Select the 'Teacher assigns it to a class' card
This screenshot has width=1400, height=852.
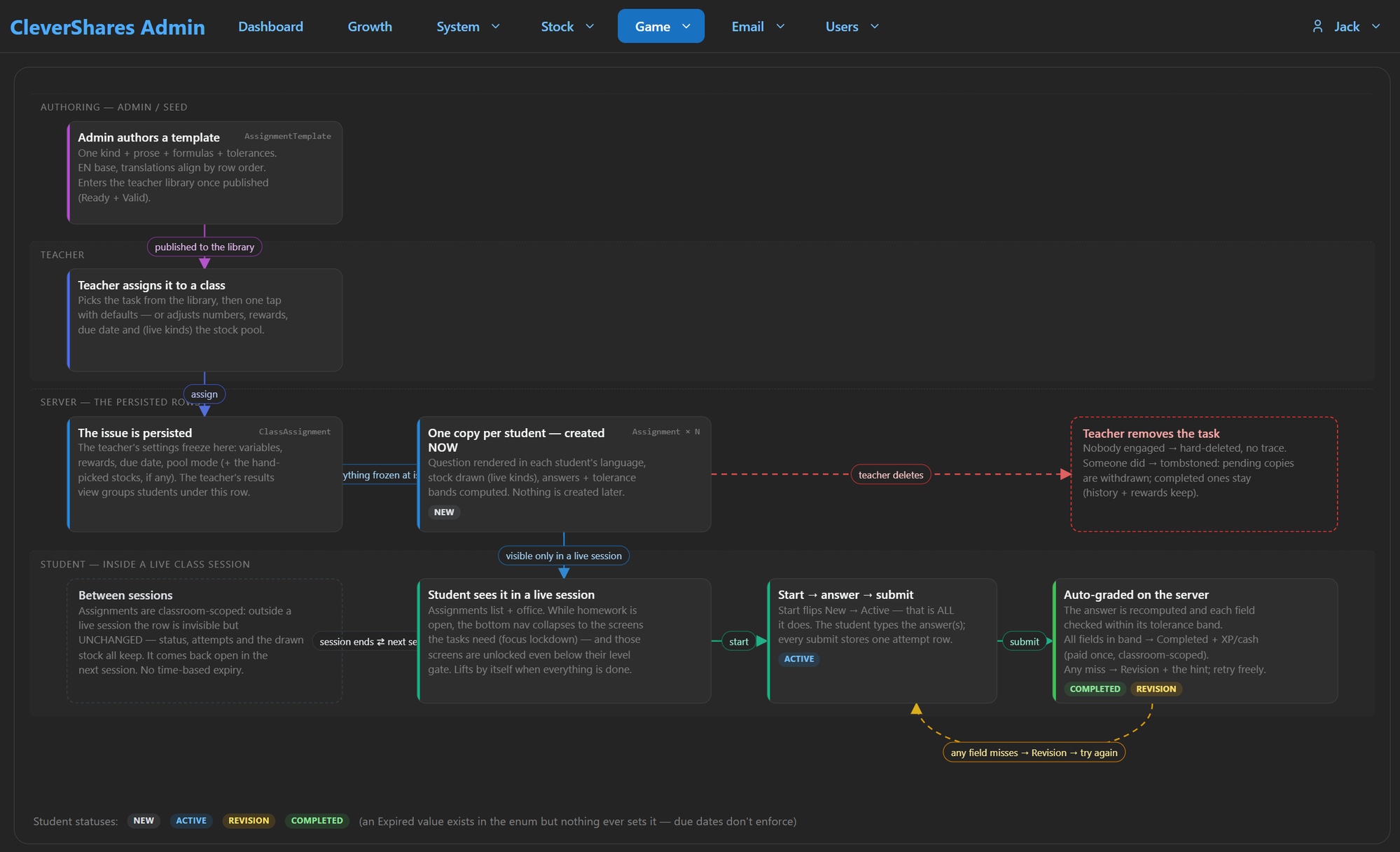tap(205, 320)
